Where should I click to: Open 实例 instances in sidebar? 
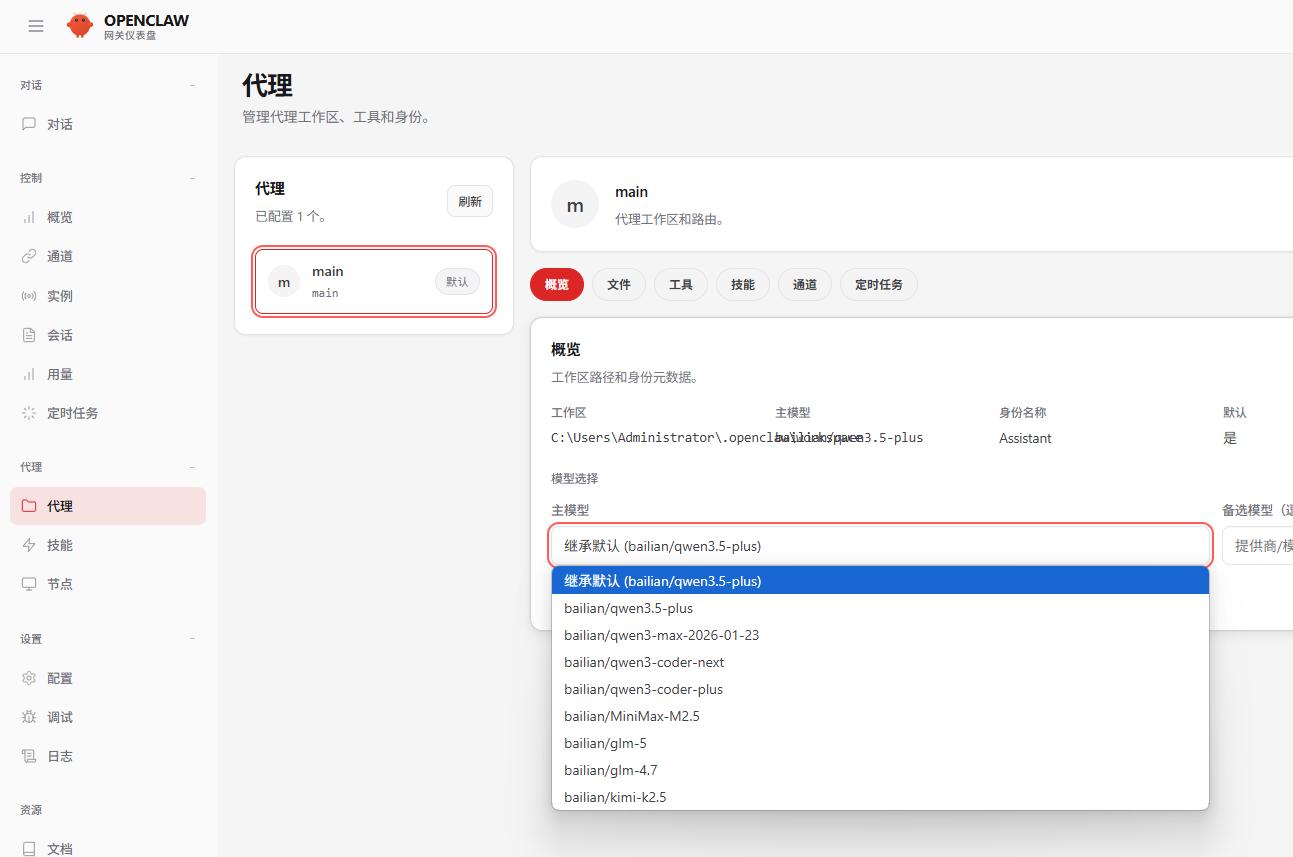tap(60, 296)
